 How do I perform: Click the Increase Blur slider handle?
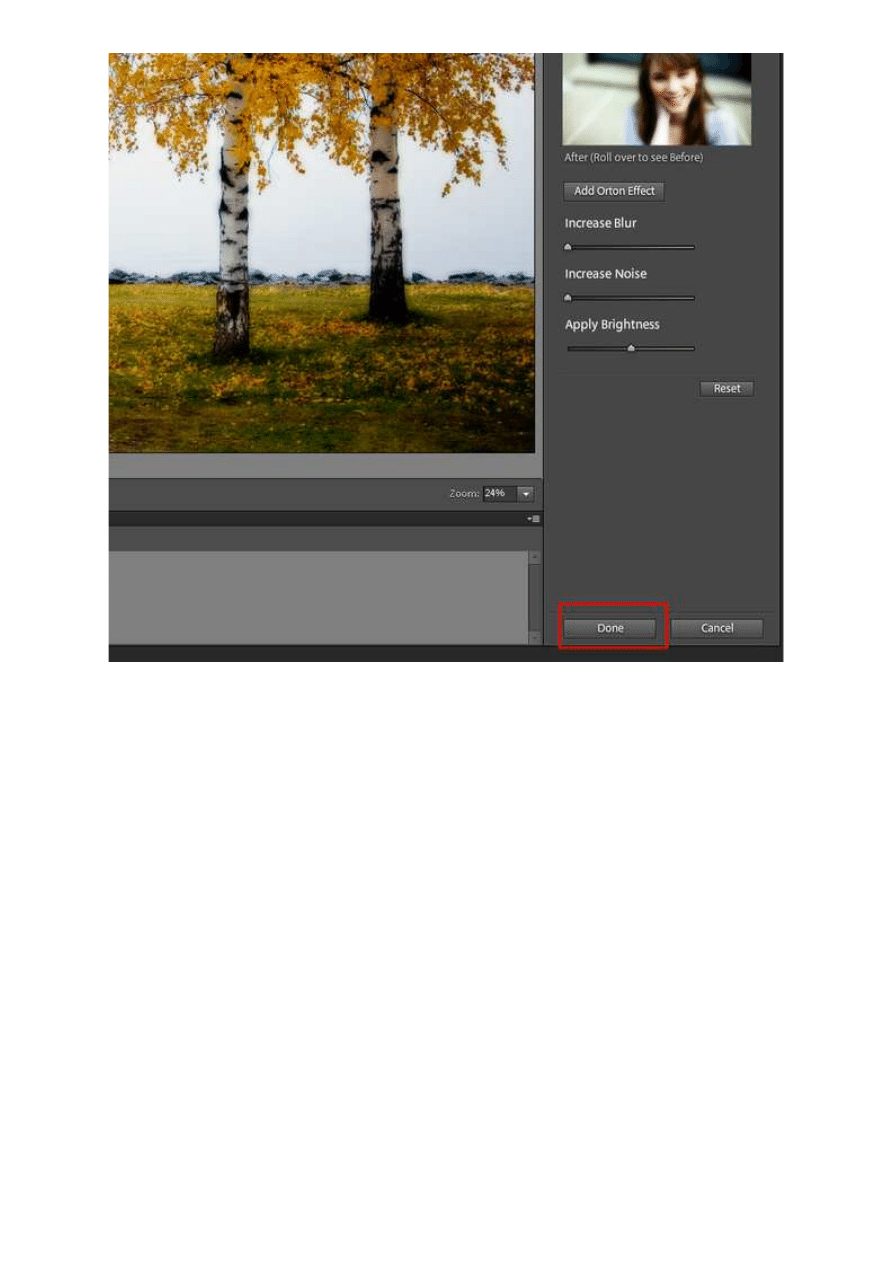568,246
